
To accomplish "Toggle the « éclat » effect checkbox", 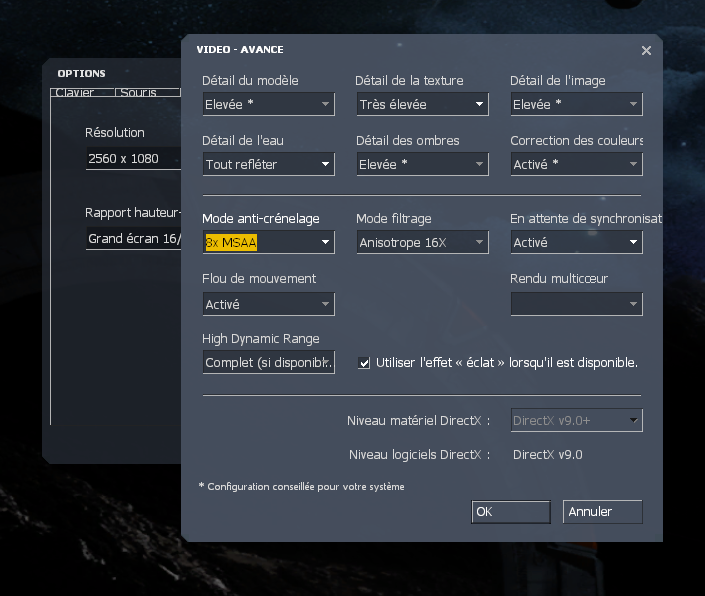I will coord(364,363).
